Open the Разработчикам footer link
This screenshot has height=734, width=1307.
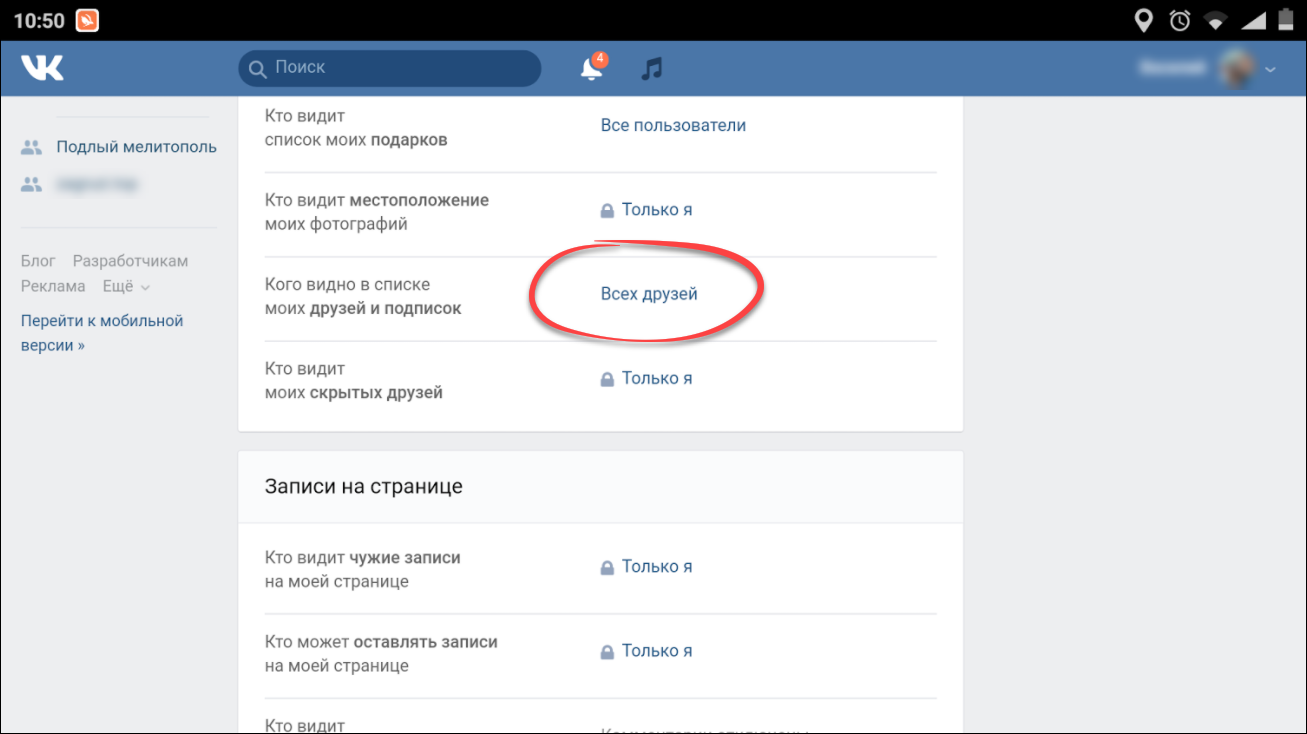(x=130, y=261)
